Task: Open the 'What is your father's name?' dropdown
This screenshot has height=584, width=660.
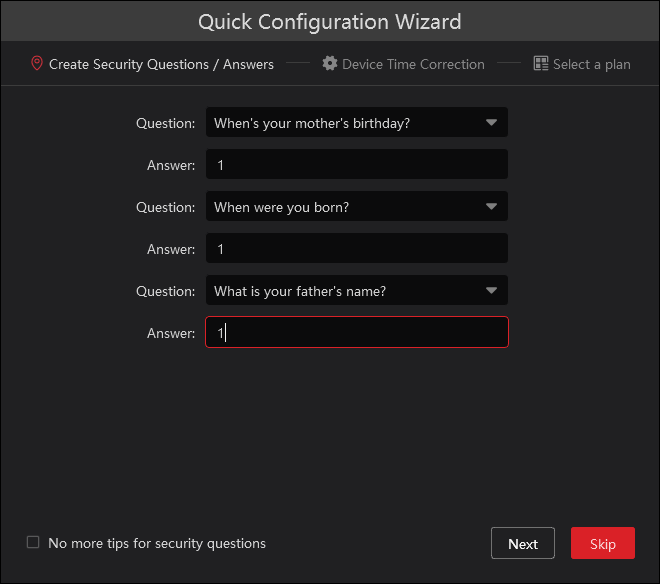Action: pyautogui.click(x=357, y=290)
